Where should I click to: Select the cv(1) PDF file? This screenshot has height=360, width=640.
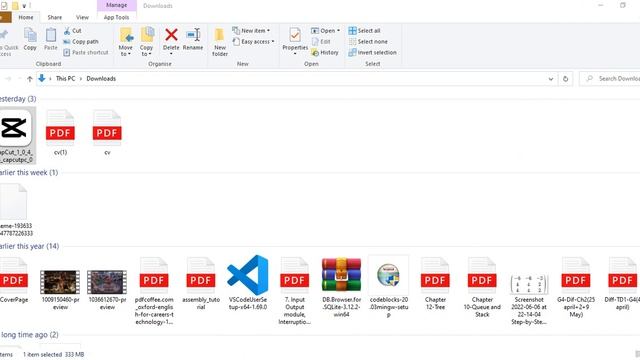[x=60, y=133]
